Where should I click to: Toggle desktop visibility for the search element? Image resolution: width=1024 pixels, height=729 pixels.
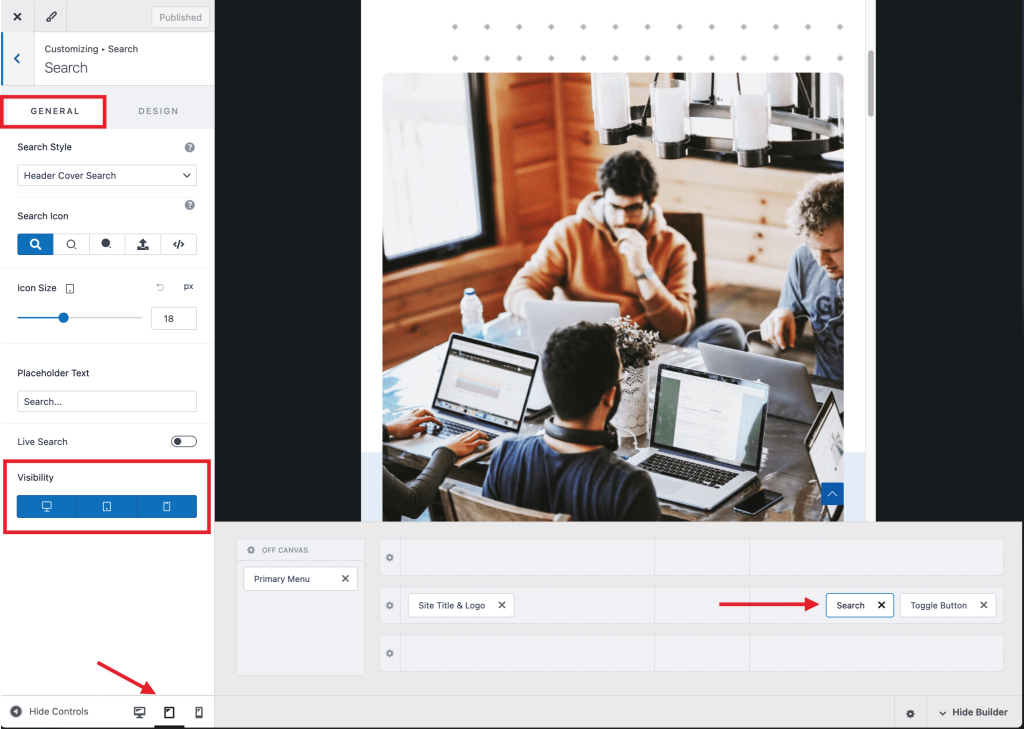[x=47, y=507]
